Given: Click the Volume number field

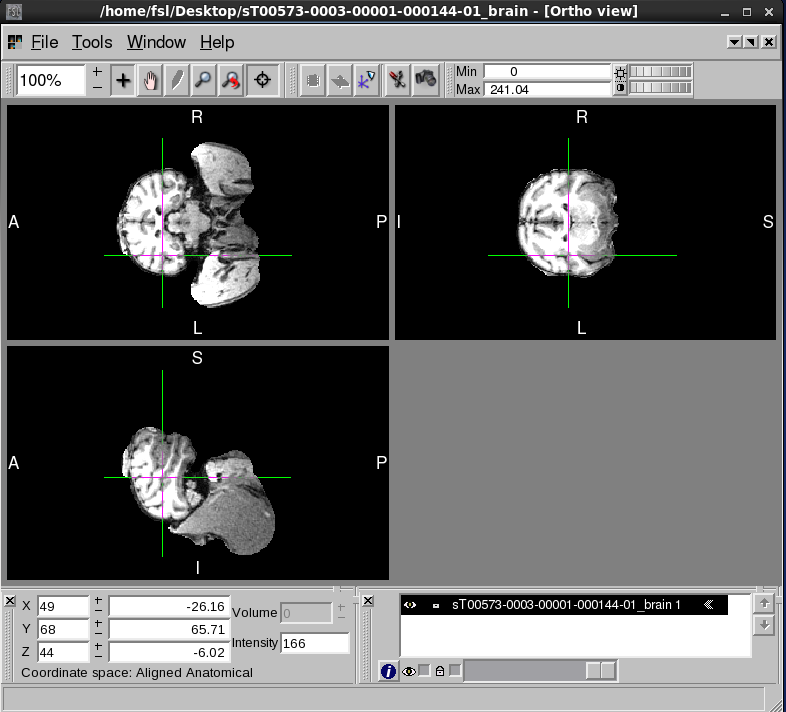Looking at the screenshot, I should pyautogui.click(x=306, y=613).
